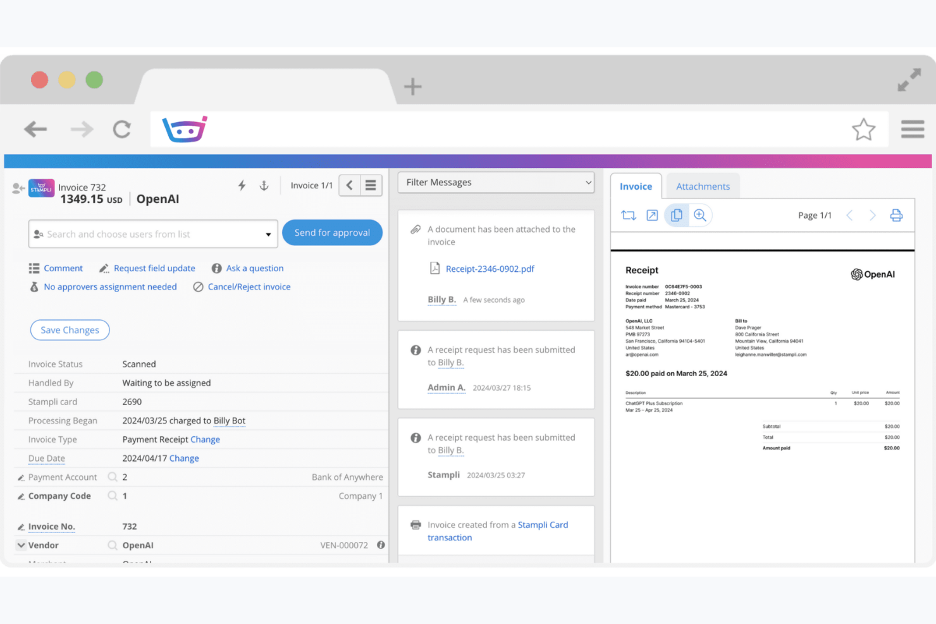936x624 pixels.
Task: Click Cancel/Reject invoice link
Action: point(249,287)
